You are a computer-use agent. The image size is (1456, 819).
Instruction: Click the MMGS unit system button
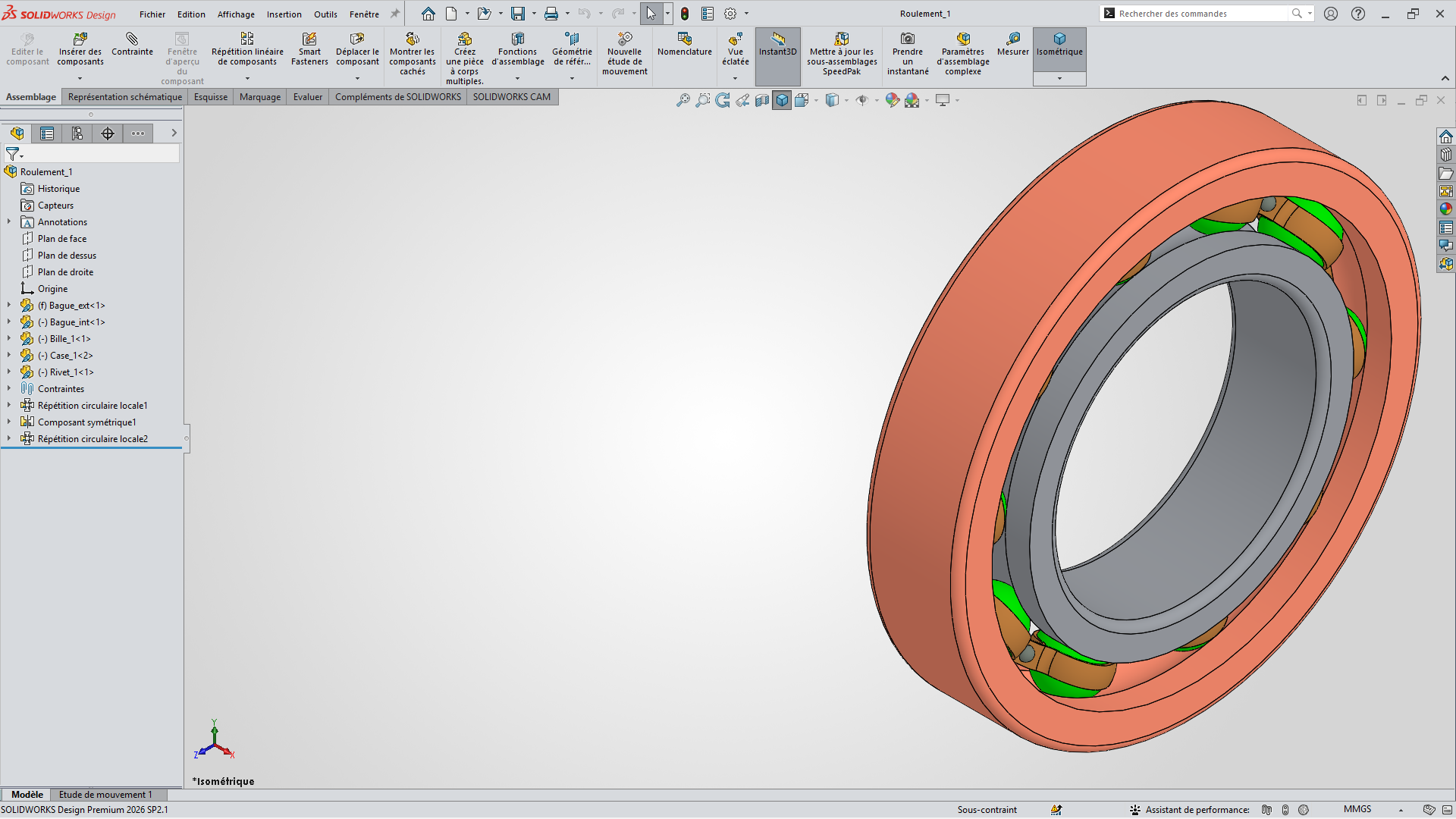pos(1357,809)
